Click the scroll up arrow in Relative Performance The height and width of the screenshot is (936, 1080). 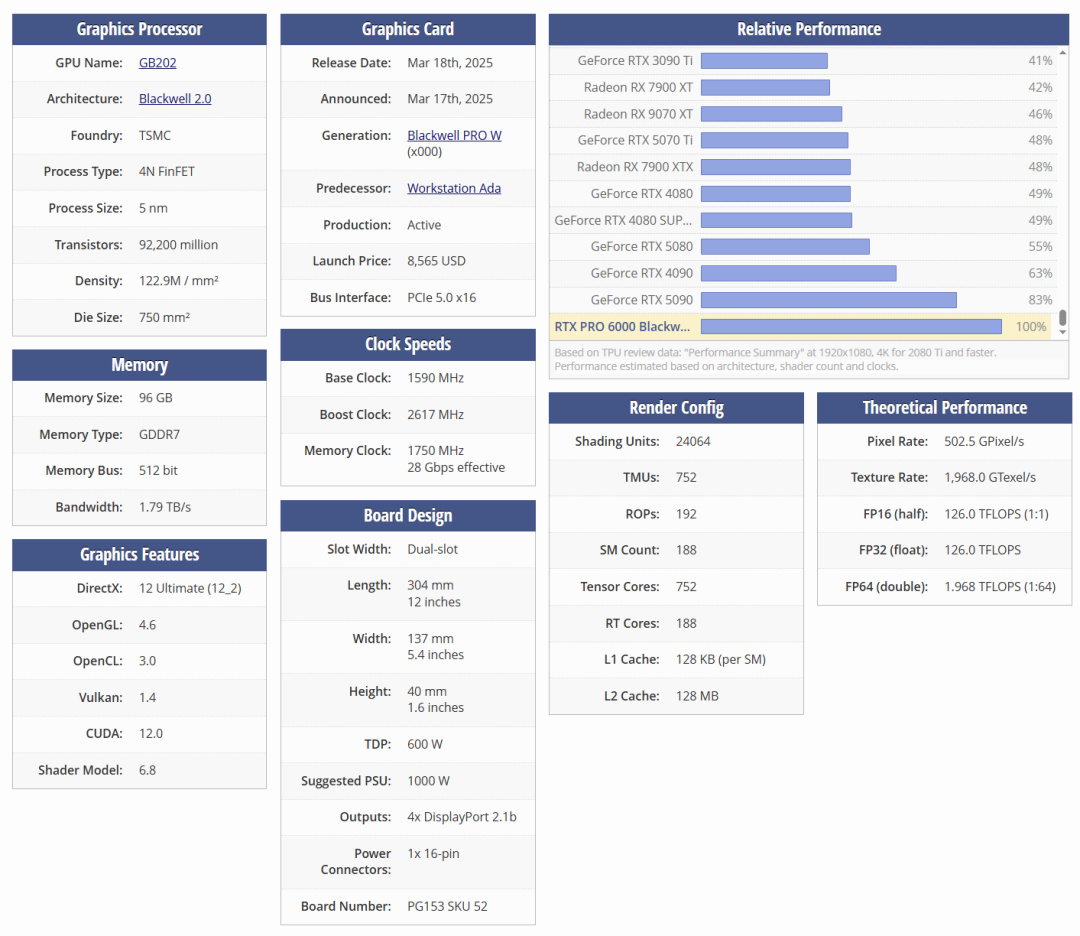click(x=1063, y=53)
